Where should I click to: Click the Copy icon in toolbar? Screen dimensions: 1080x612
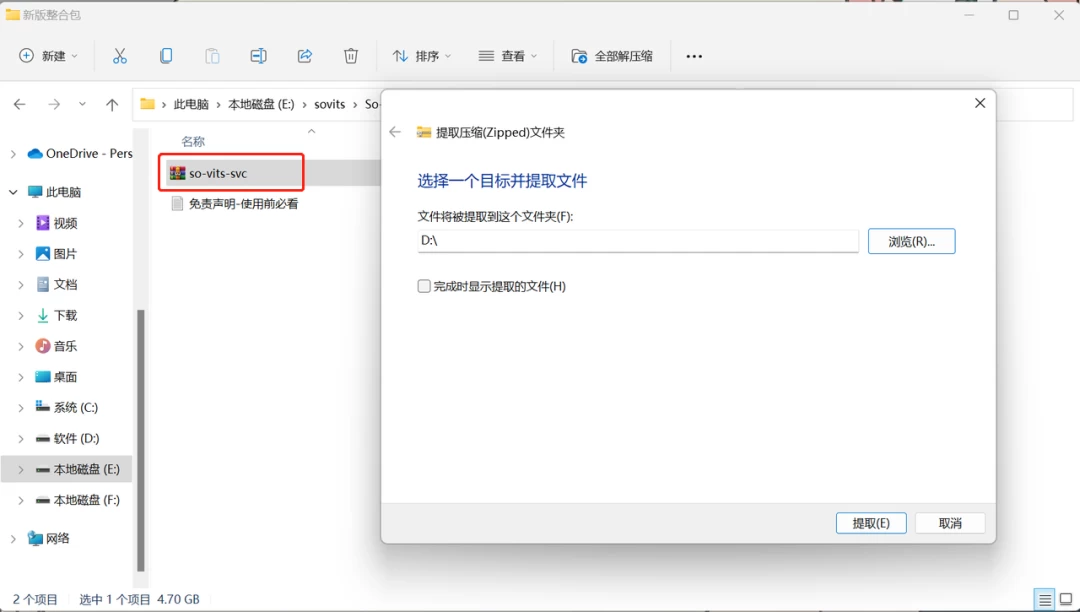point(166,56)
